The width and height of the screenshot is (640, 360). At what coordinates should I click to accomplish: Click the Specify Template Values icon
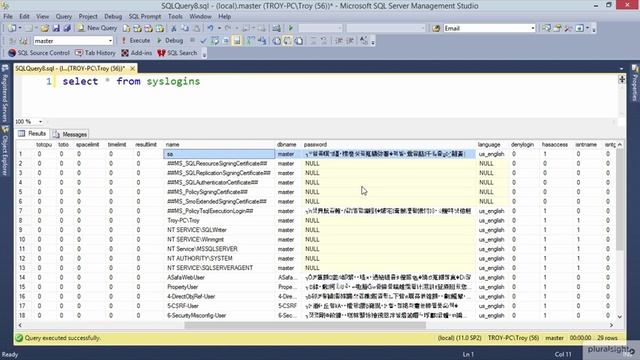[364, 40]
